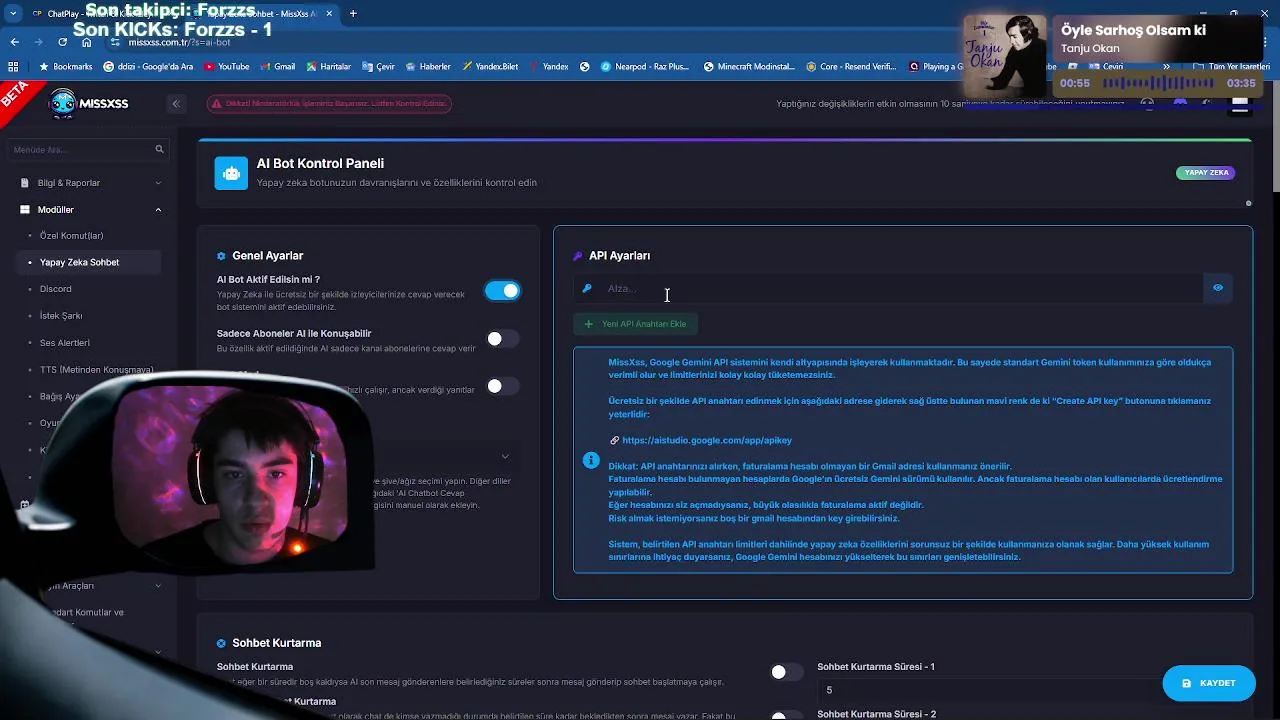This screenshot has height=720, width=1280.
Task: Click the Tanju Okan album cover thumbnail
Action: tap(1005, 56)
